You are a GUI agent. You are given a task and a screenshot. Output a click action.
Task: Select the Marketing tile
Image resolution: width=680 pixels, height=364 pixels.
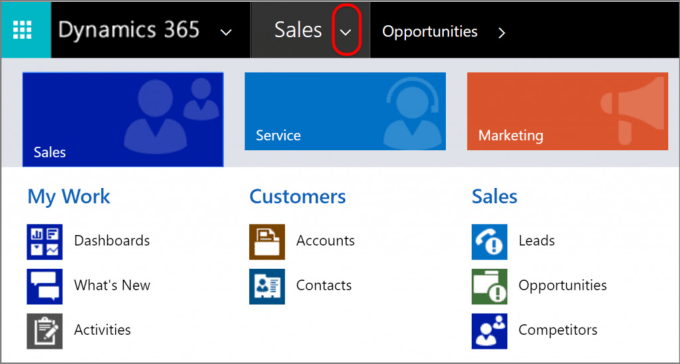[567, 111]
